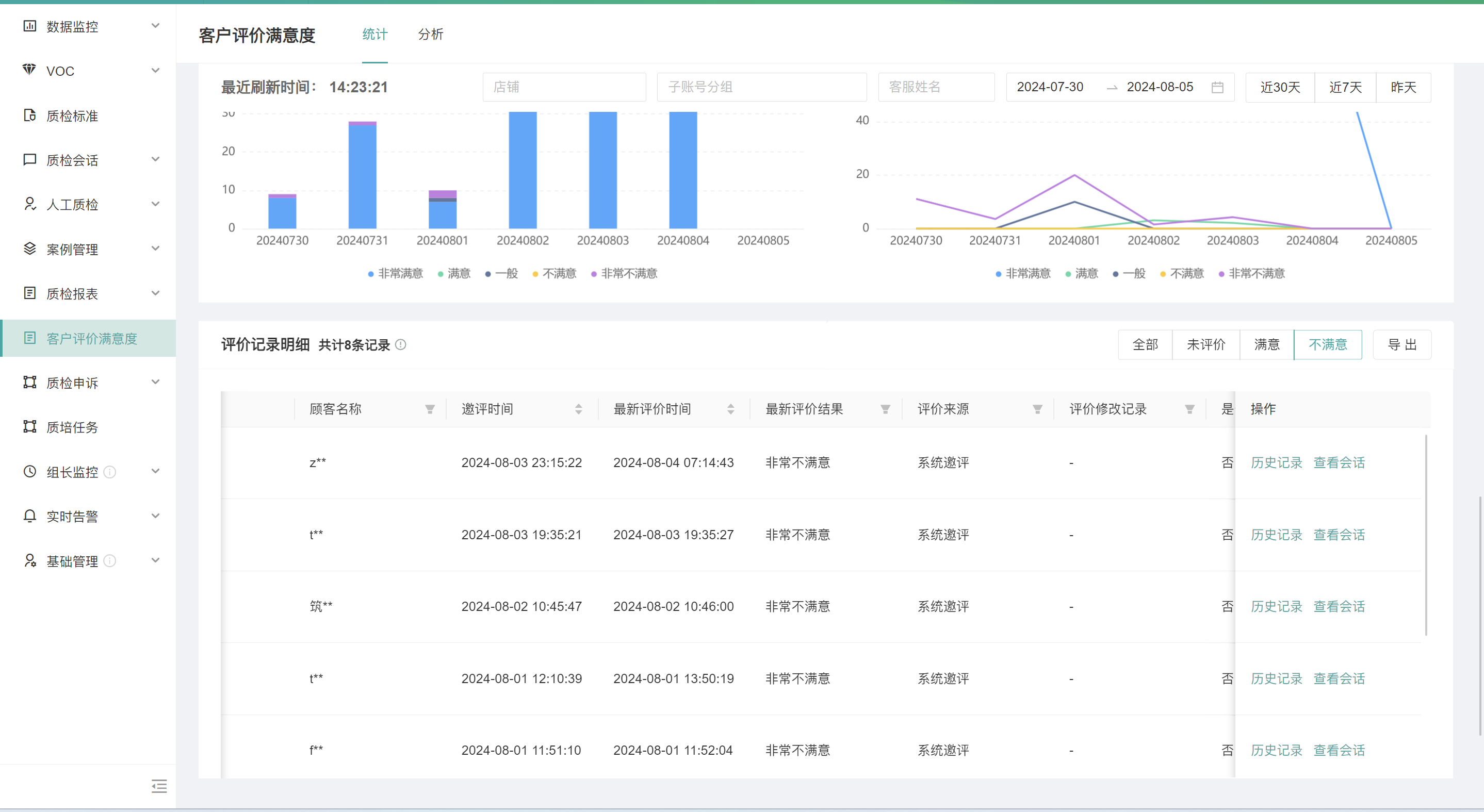
Task: Click the 数据监控 sidebar icon
Action: [x=29, y=26]
